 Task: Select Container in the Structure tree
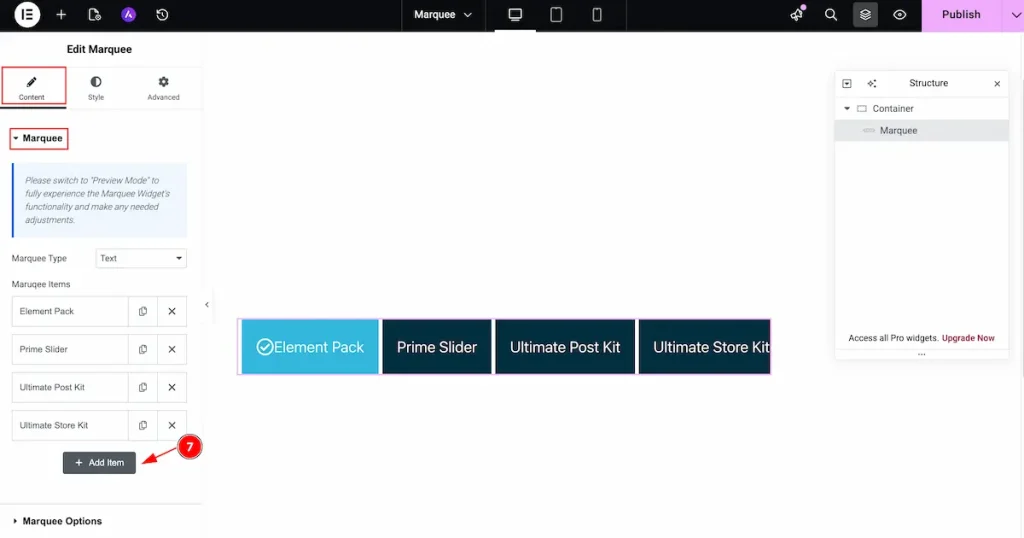tap(922, 108)
